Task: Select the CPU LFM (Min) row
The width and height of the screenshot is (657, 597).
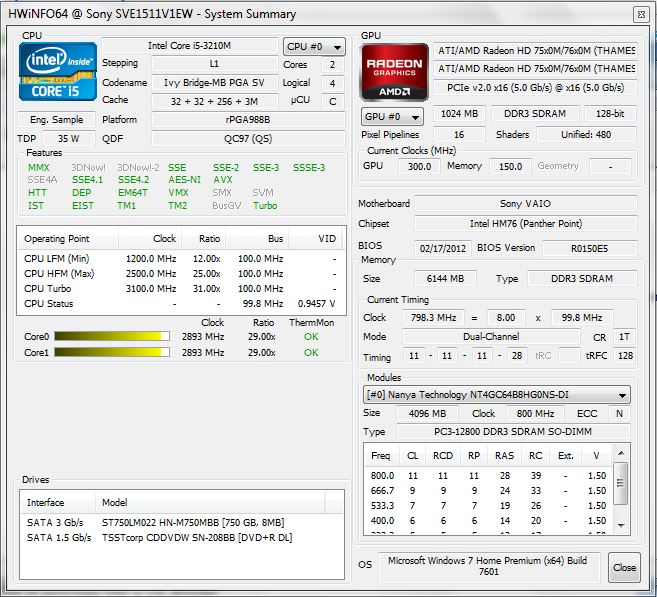Action: (x=181, y=258)
